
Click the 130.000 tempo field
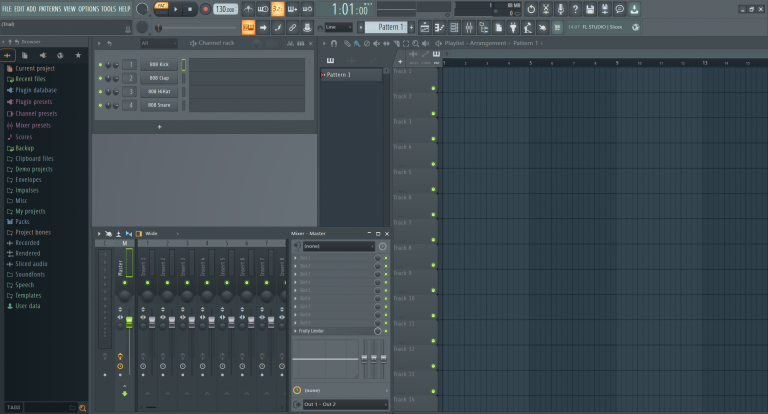pyautogui.click(x=225, y=9)
